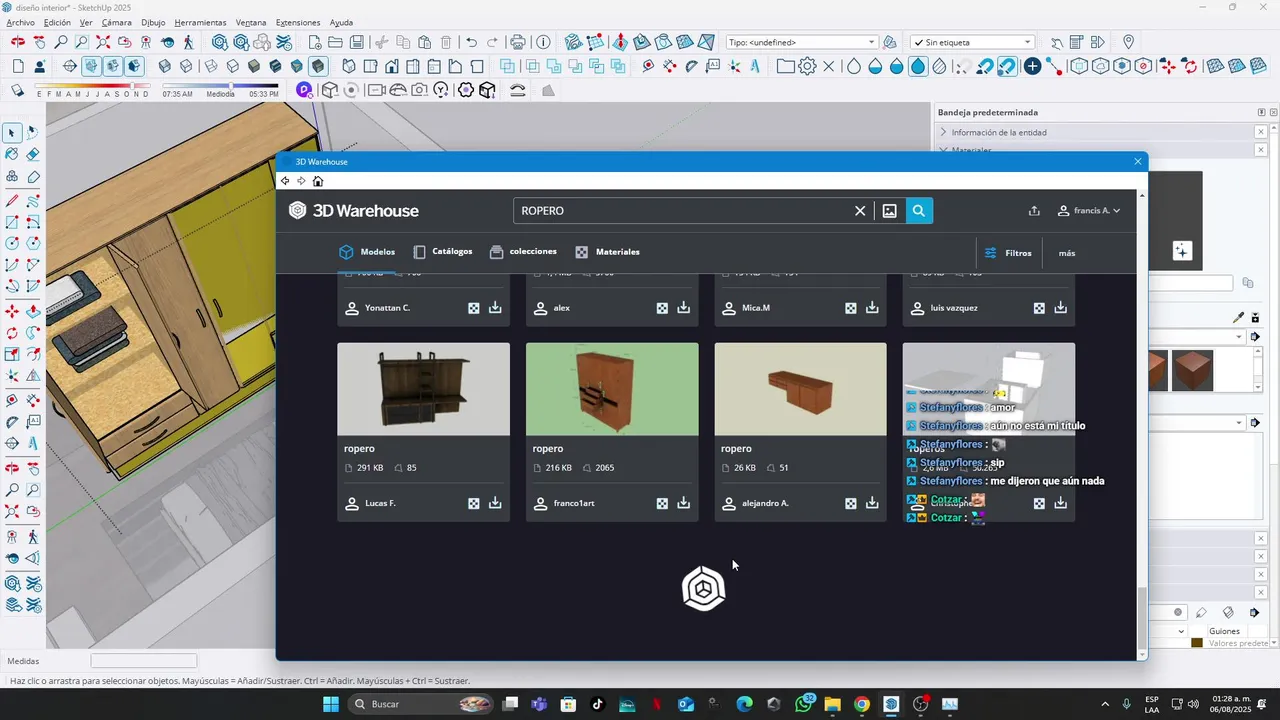This screenshot has width=1280, height=720.
Task: Toggle the highlighted magnet snap icon
Action: pyautogui.click(x=1007, y=66)
